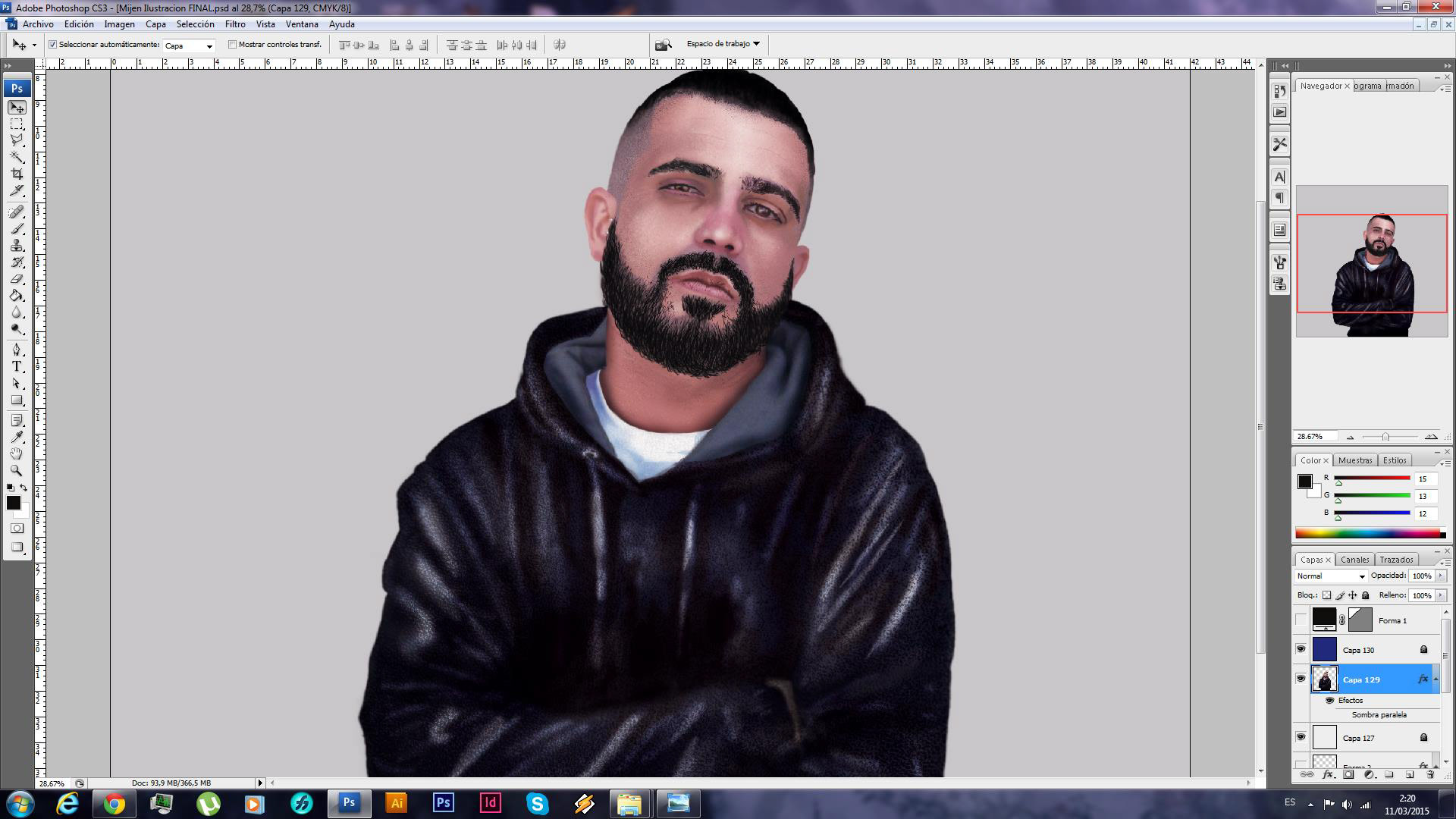The image size is (1456, 819).
Task: Click the delete layer trash icon
Action: coord(1429,774)
